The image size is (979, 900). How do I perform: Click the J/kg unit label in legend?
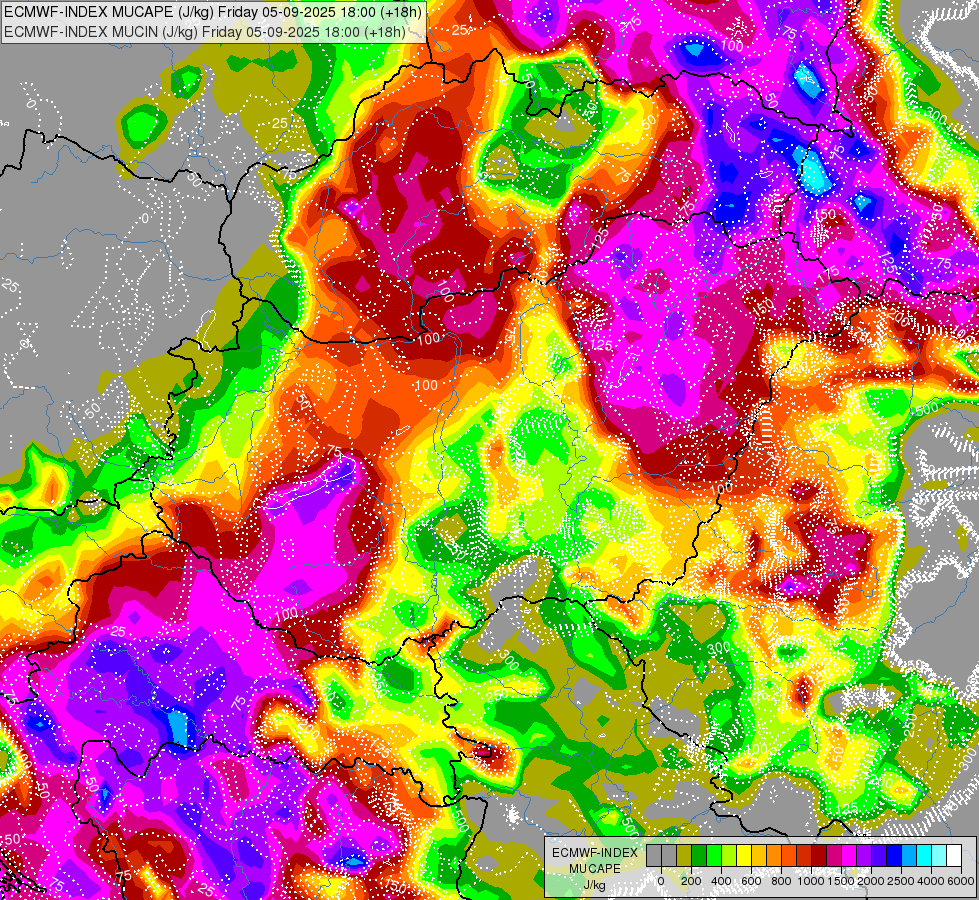coord(594,886)
